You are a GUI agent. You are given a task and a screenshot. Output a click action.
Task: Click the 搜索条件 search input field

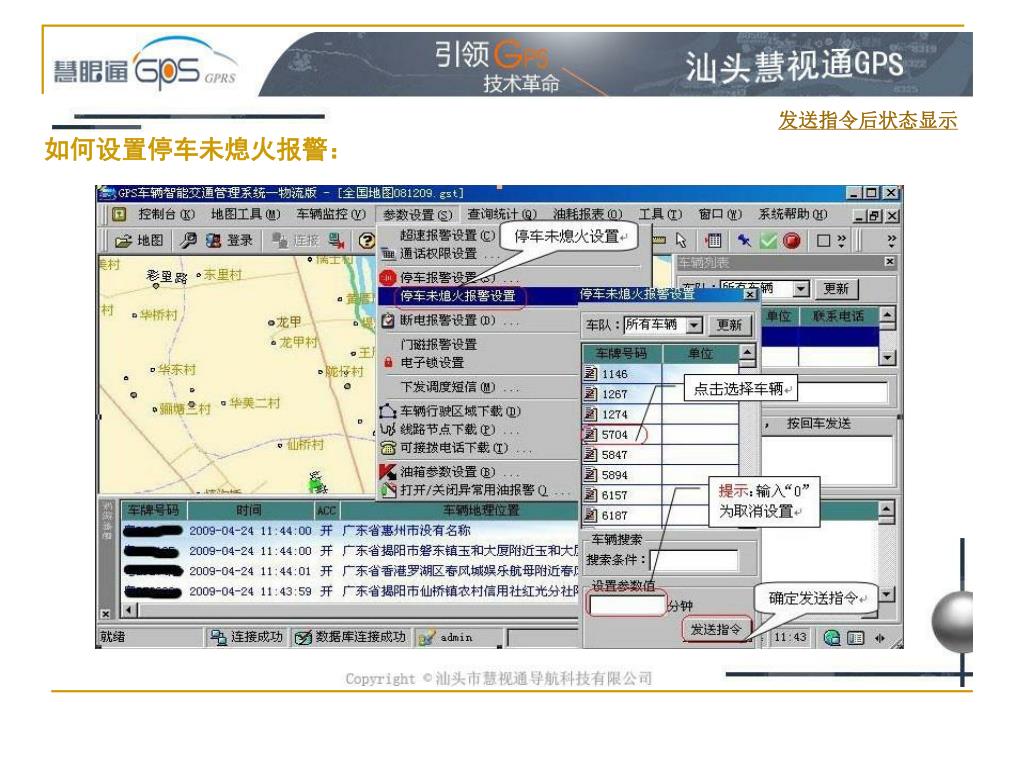click(x=694, y=560)
